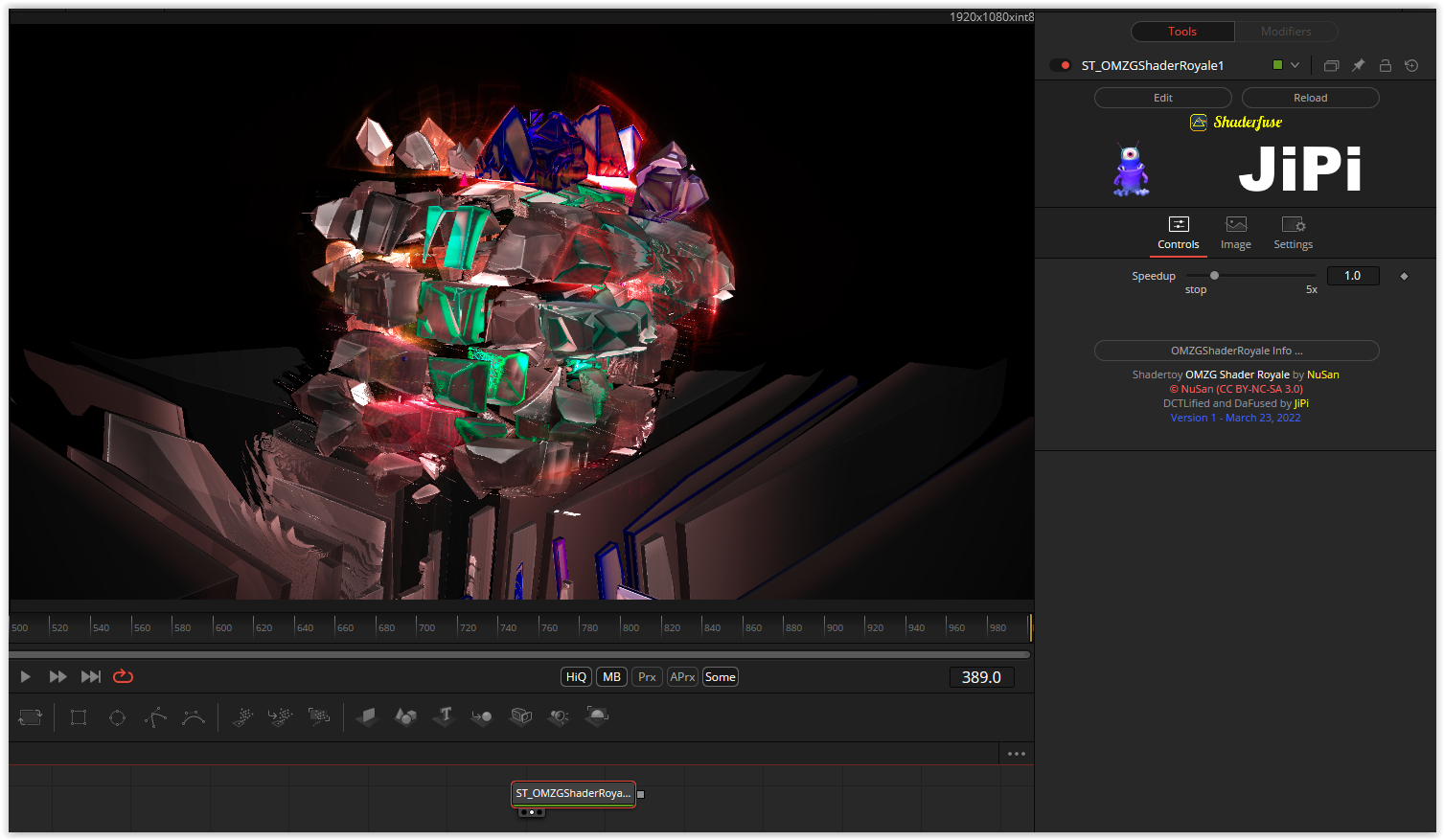Open the Settings tab
The width and height of the screenshot is (1444, 840).
pos(1294,233)
